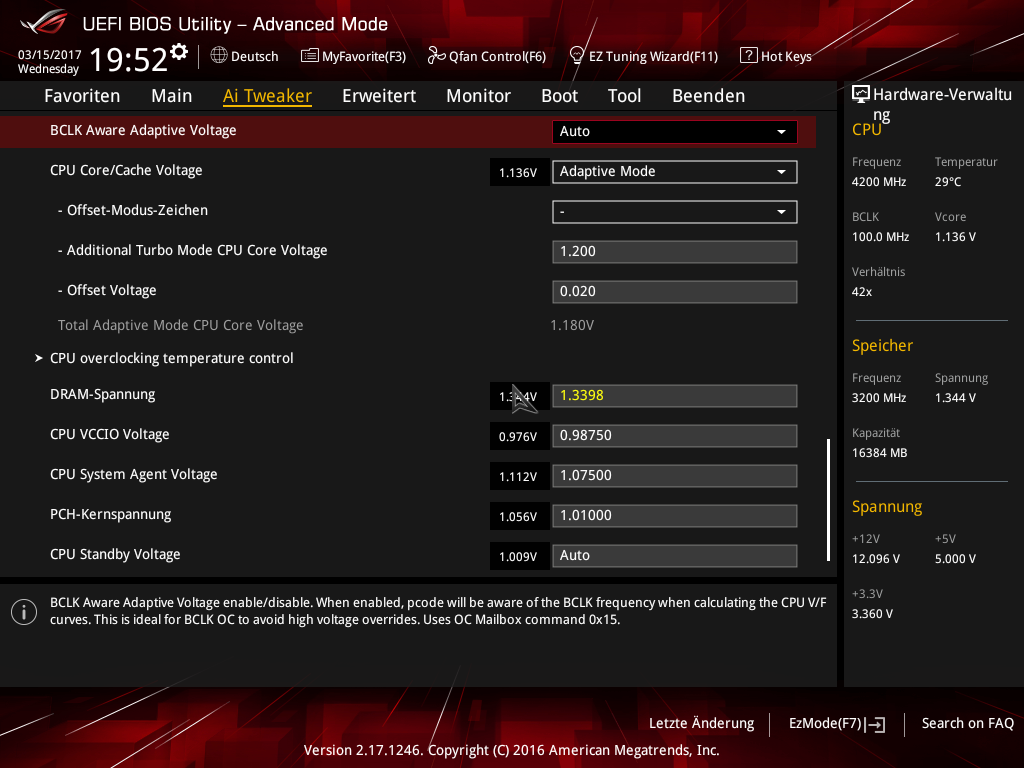Click the 1.112V System Agent readout
This screenshot has width=1024, height=768.
[x=519, y=477]
